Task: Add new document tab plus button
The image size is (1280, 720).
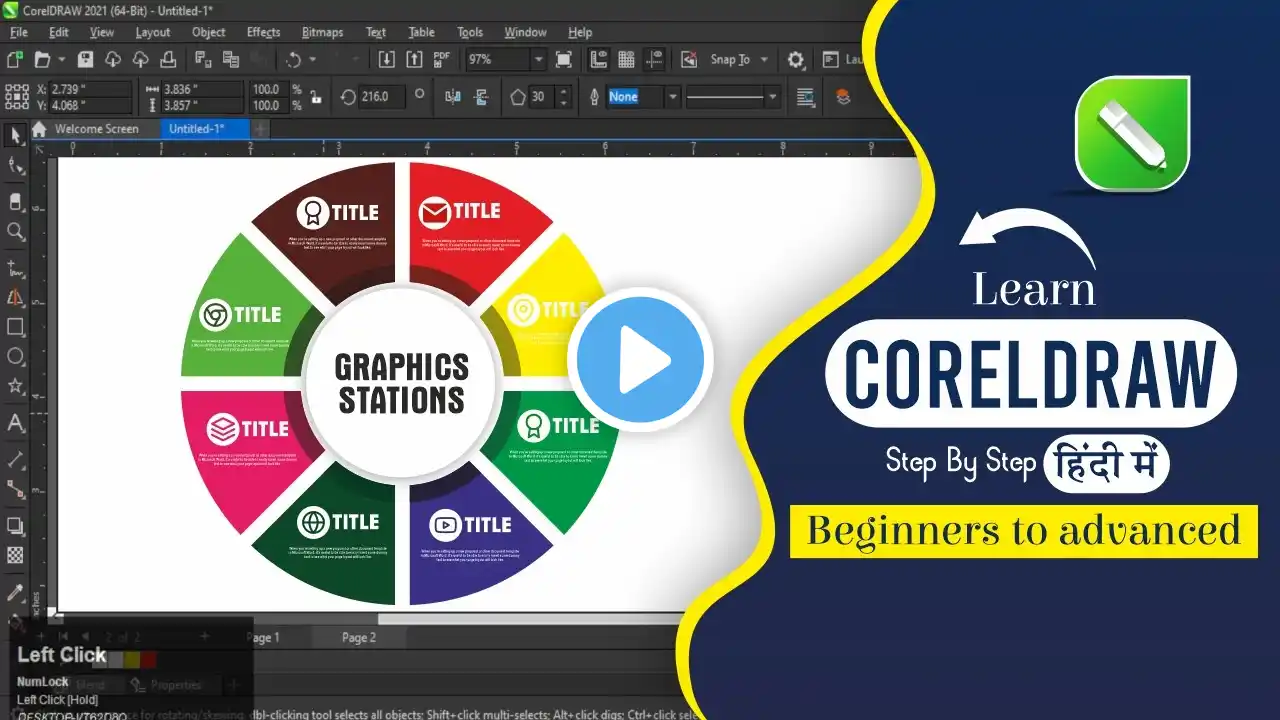Action: coord(260,129)
